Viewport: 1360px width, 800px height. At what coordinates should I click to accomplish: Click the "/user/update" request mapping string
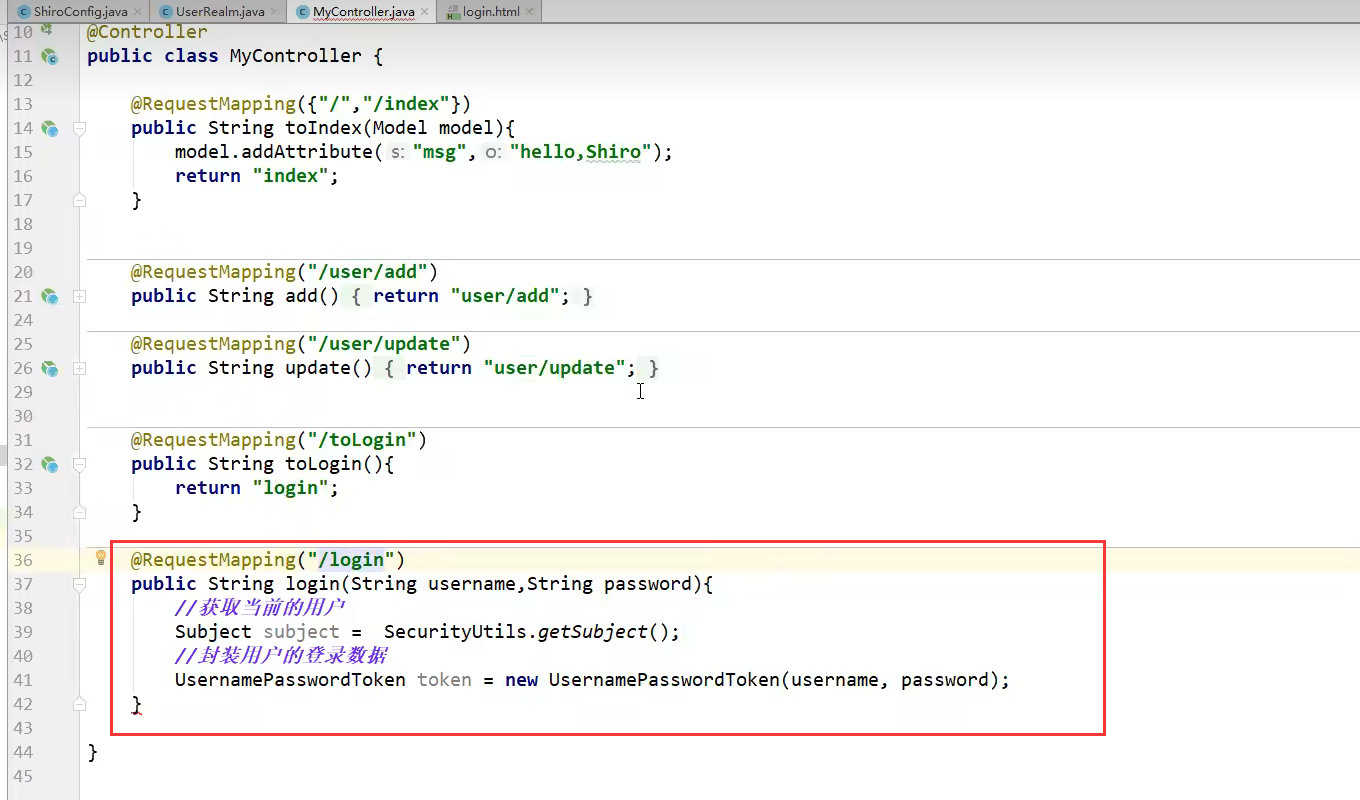[384, 344]
